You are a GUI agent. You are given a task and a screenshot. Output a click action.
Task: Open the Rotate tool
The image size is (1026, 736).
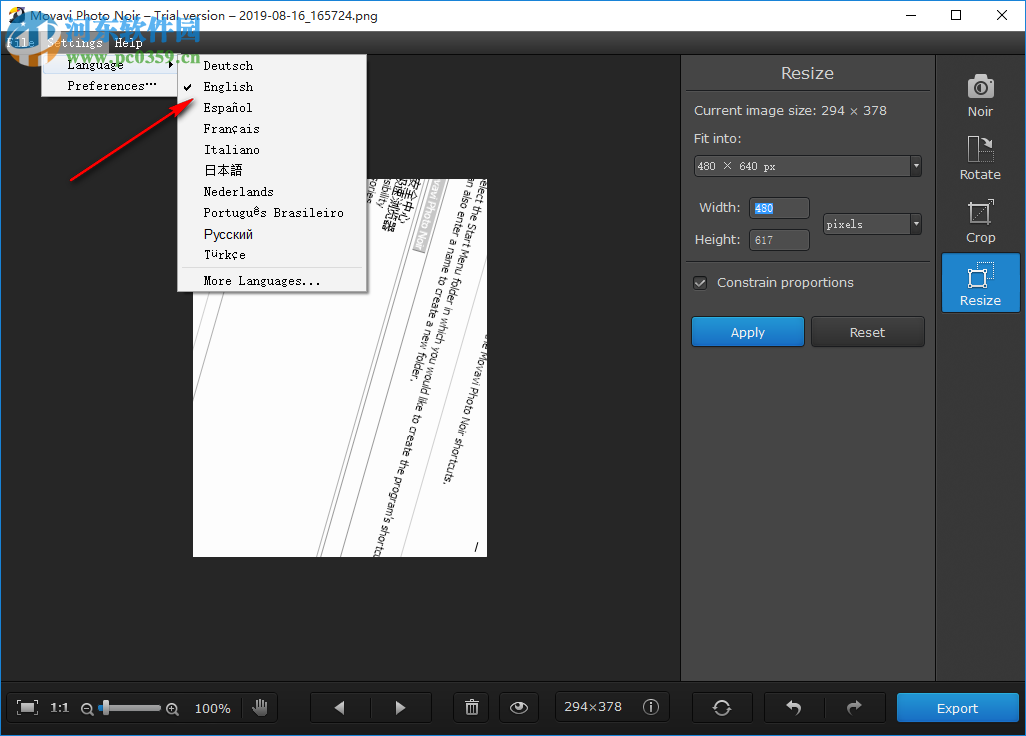979,158
